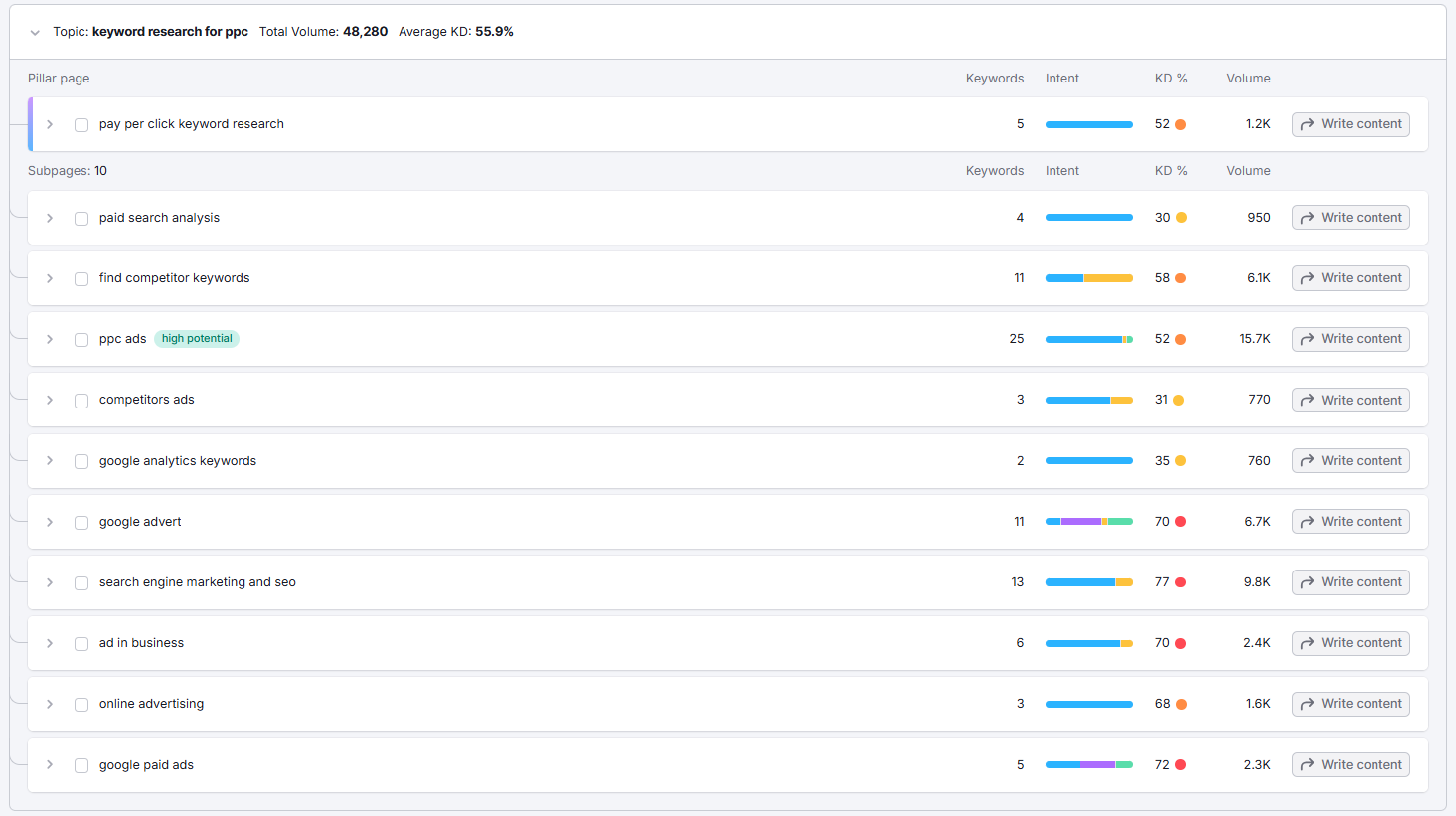Tick the google analytics keywords checkbox
1456x816 pixels.
[81, 462]
